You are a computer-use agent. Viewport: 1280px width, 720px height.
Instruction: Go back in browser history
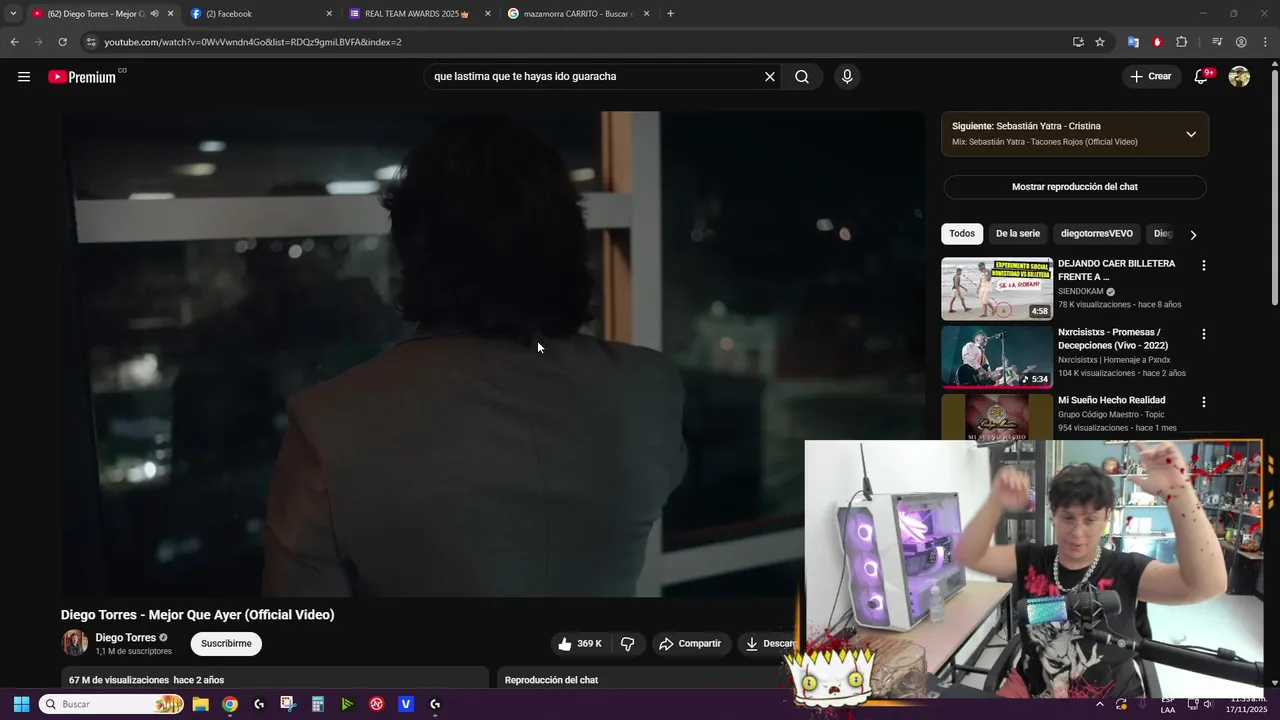(x=14, y=42)
